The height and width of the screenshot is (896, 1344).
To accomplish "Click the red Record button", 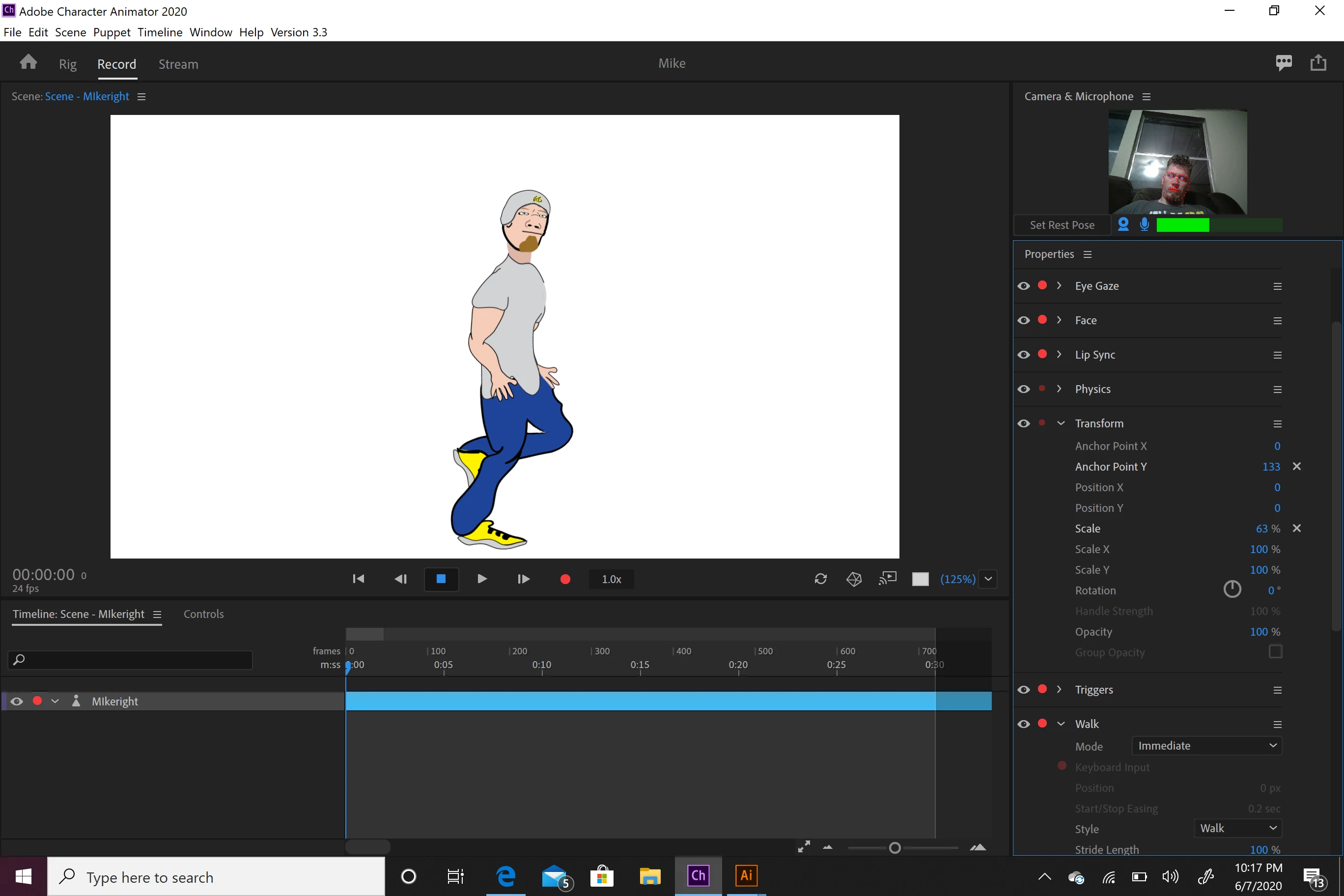I will [564, 580].
